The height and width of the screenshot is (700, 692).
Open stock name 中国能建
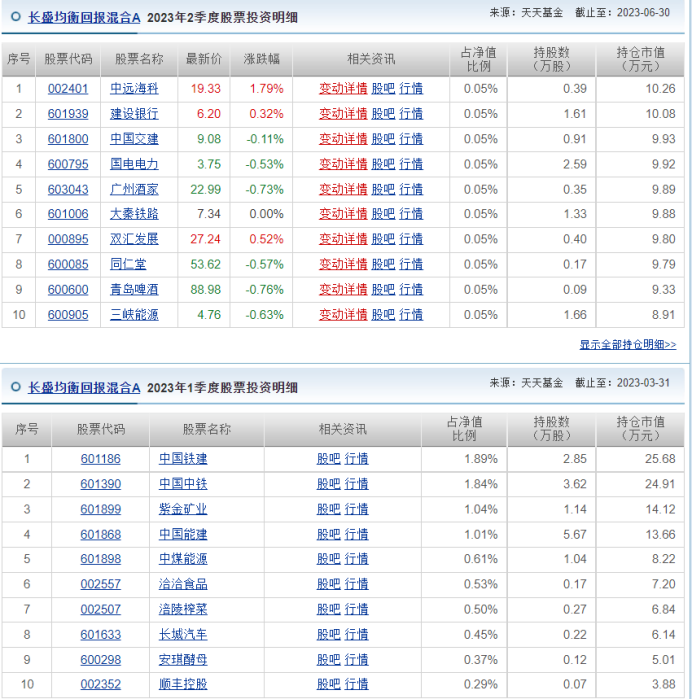(x=183, y=535)
